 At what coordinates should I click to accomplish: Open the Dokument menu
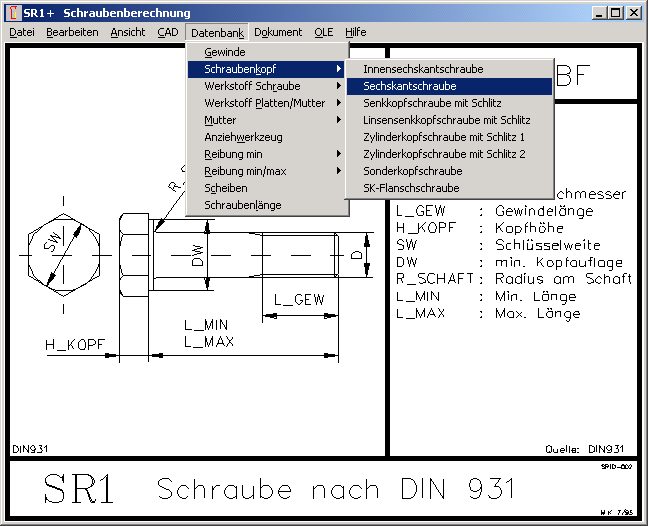pos(278,32)
